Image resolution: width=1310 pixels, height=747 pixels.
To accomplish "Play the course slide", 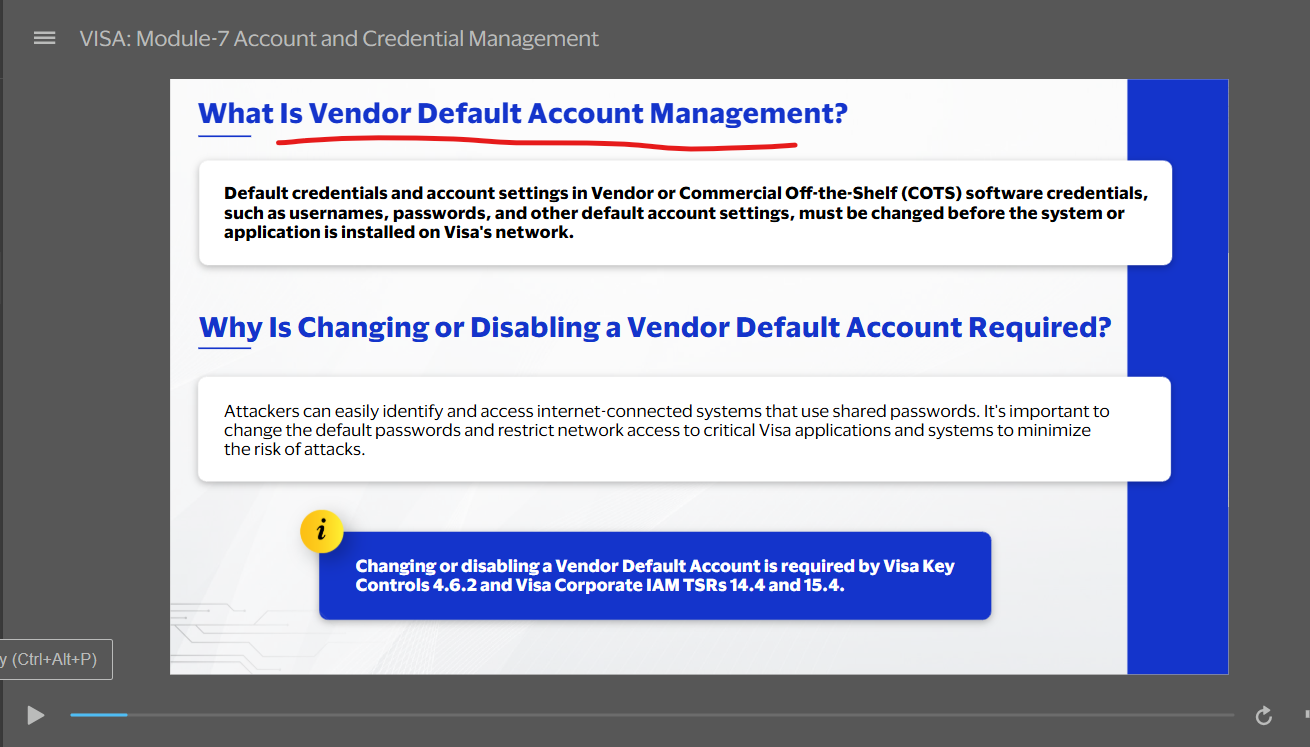I will click(x=36, y=715).
